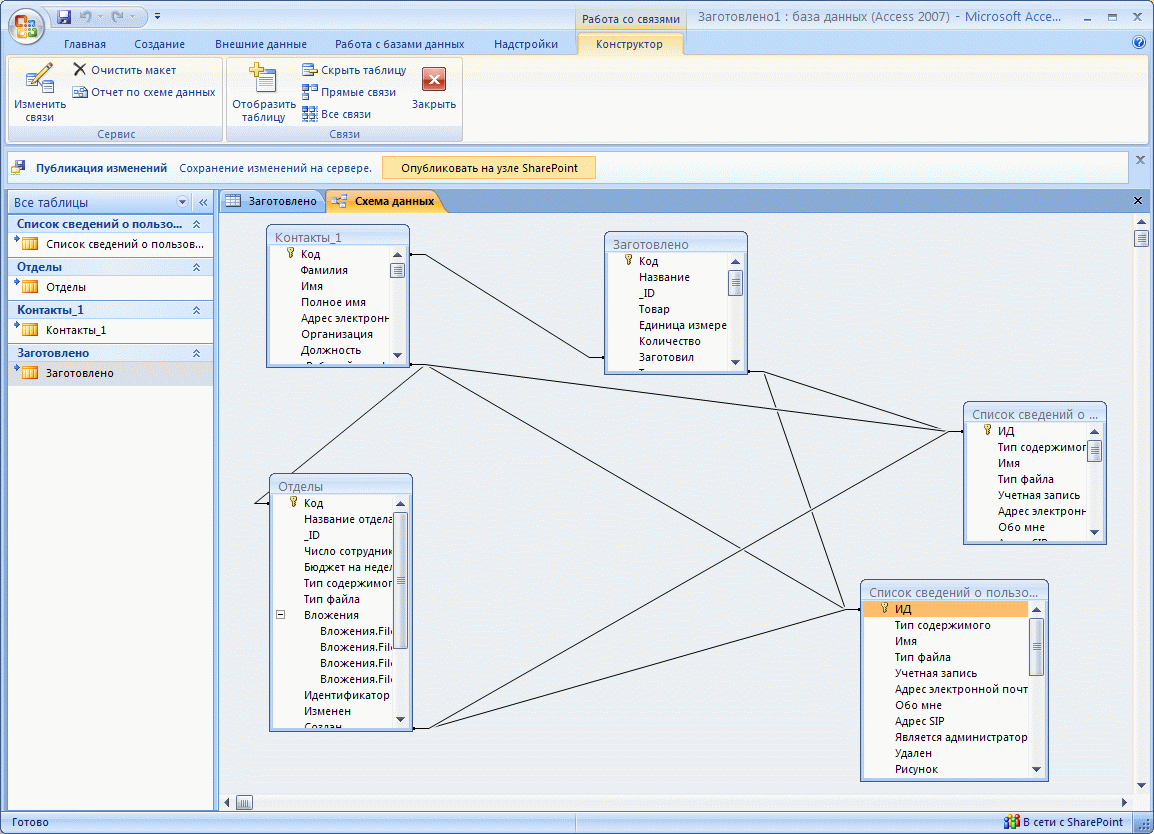Collapse navigation pane with double chevron
Viewport: 1154px width, 834px height.
(203, 202)
